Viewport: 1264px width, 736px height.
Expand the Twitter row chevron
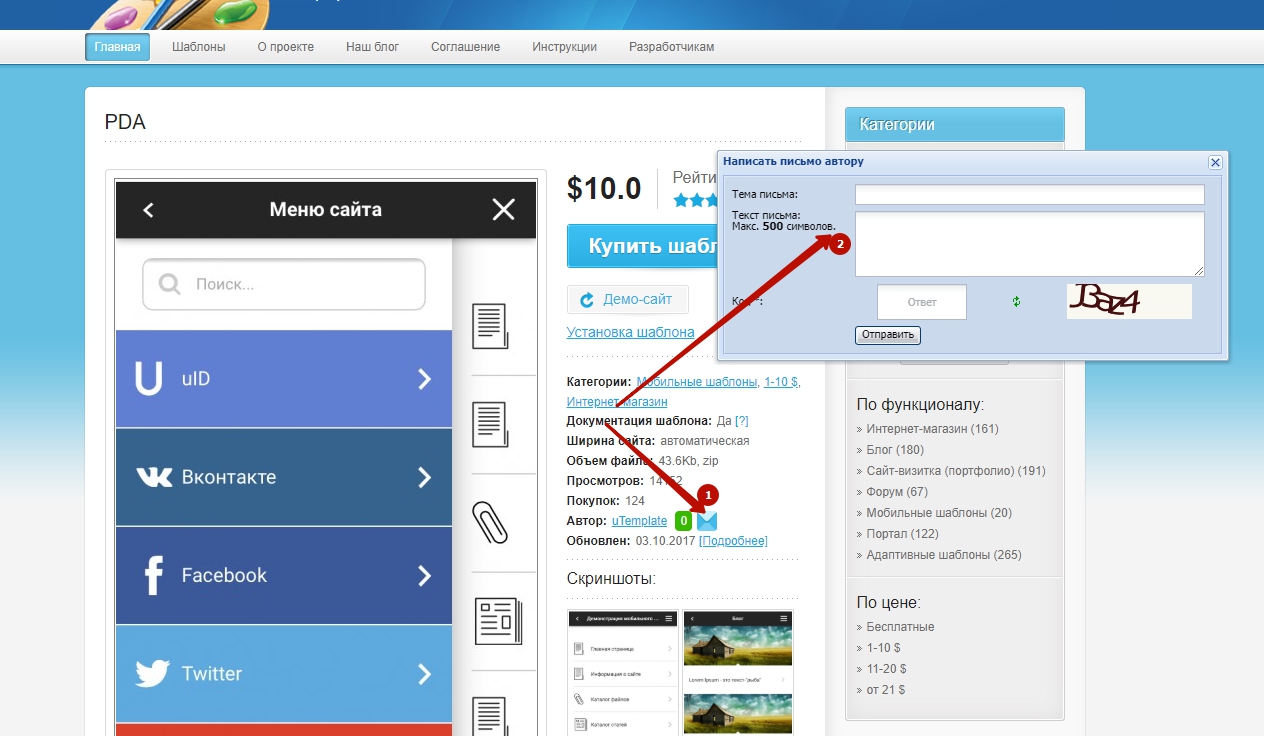[x=424, y=673]
